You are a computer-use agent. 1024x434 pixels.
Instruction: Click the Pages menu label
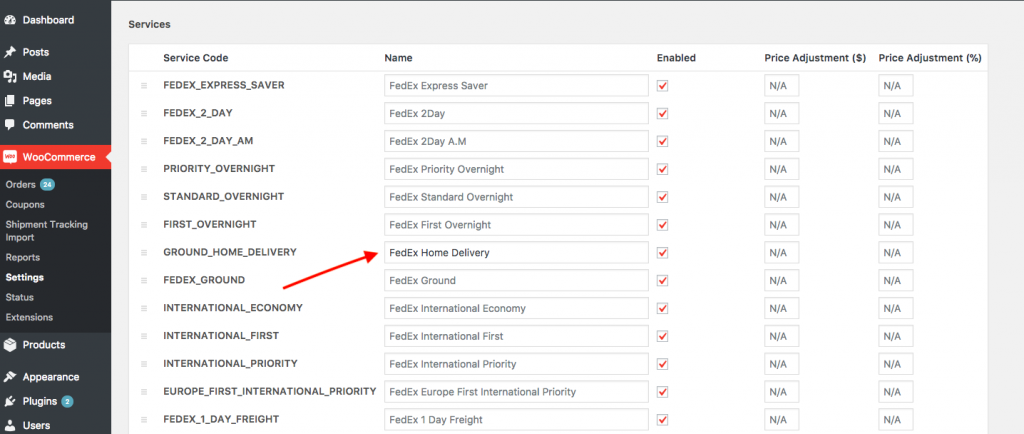coord(37,101)
